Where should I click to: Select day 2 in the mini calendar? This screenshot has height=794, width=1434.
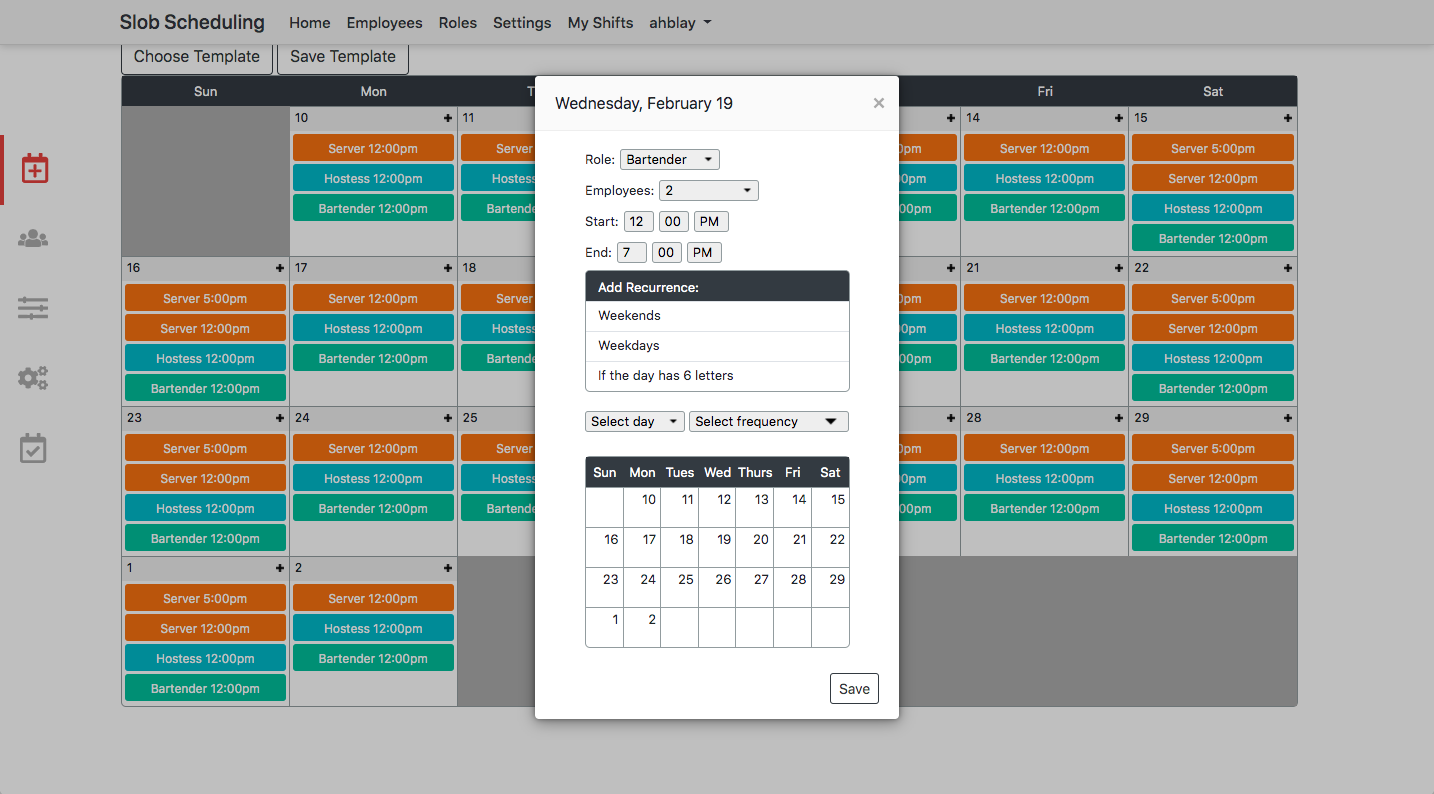(x=642, y=628)
